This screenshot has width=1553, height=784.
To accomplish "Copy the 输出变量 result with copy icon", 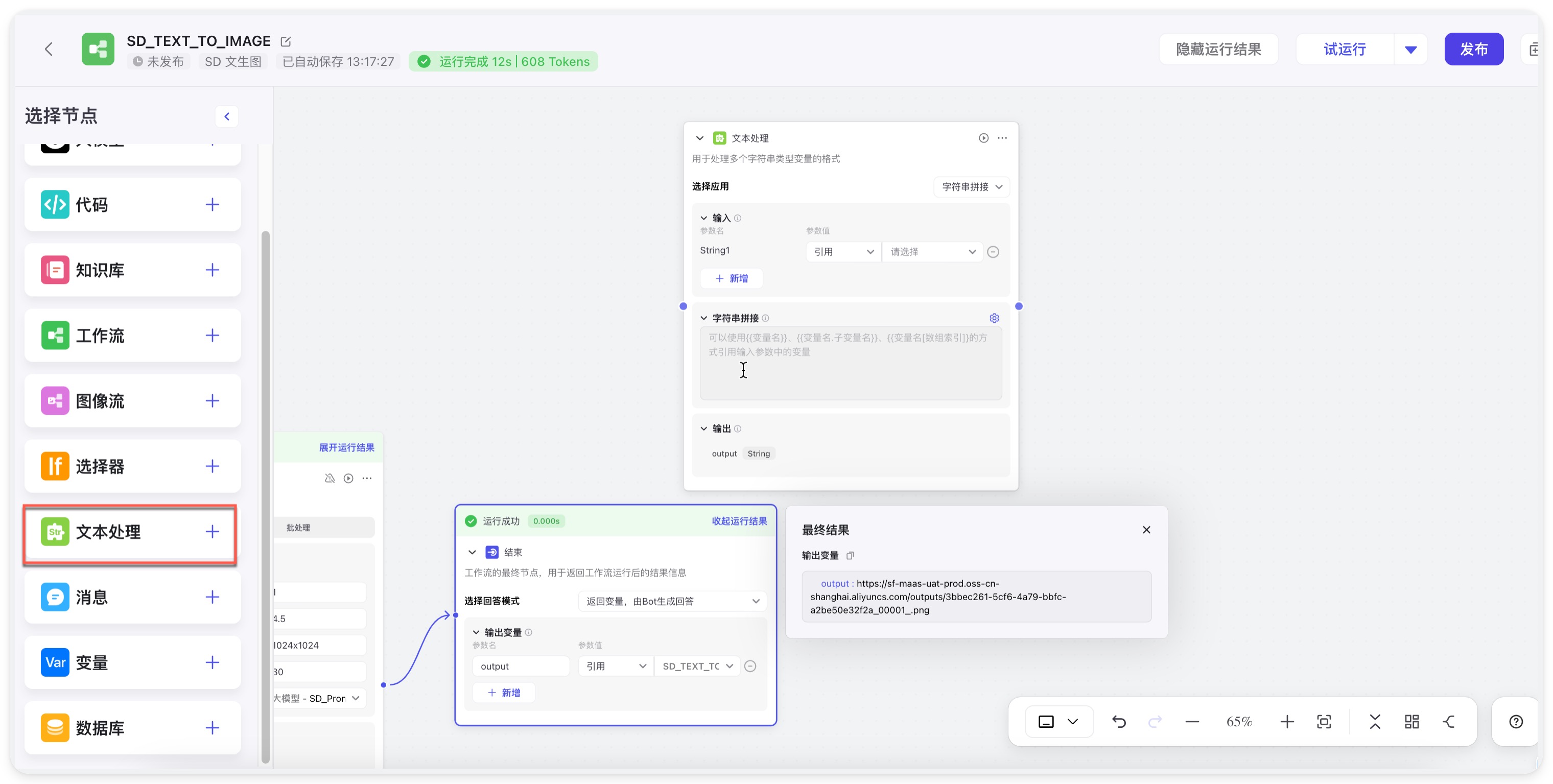I will point(850,556).
